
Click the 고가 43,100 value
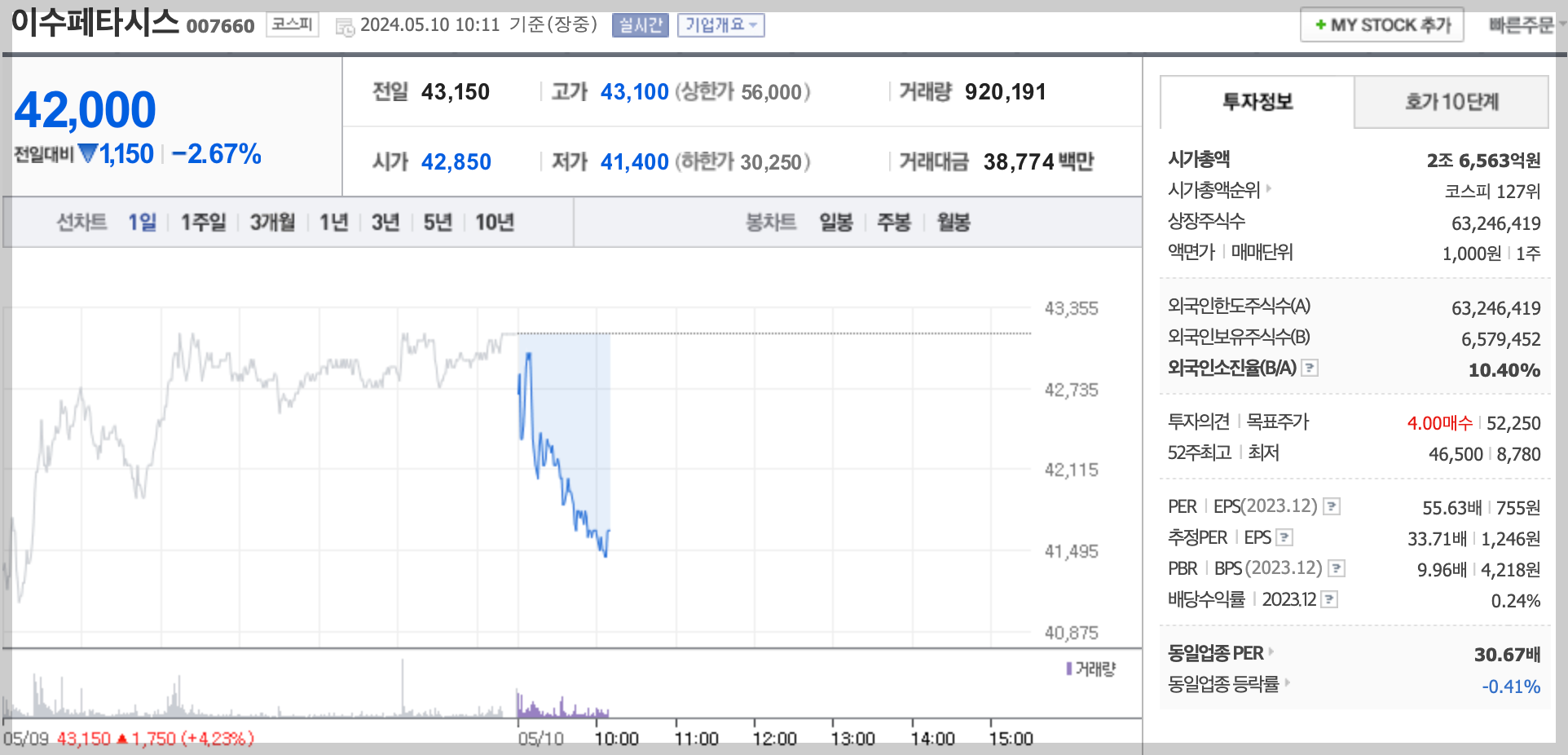click(x=634, y=91)
